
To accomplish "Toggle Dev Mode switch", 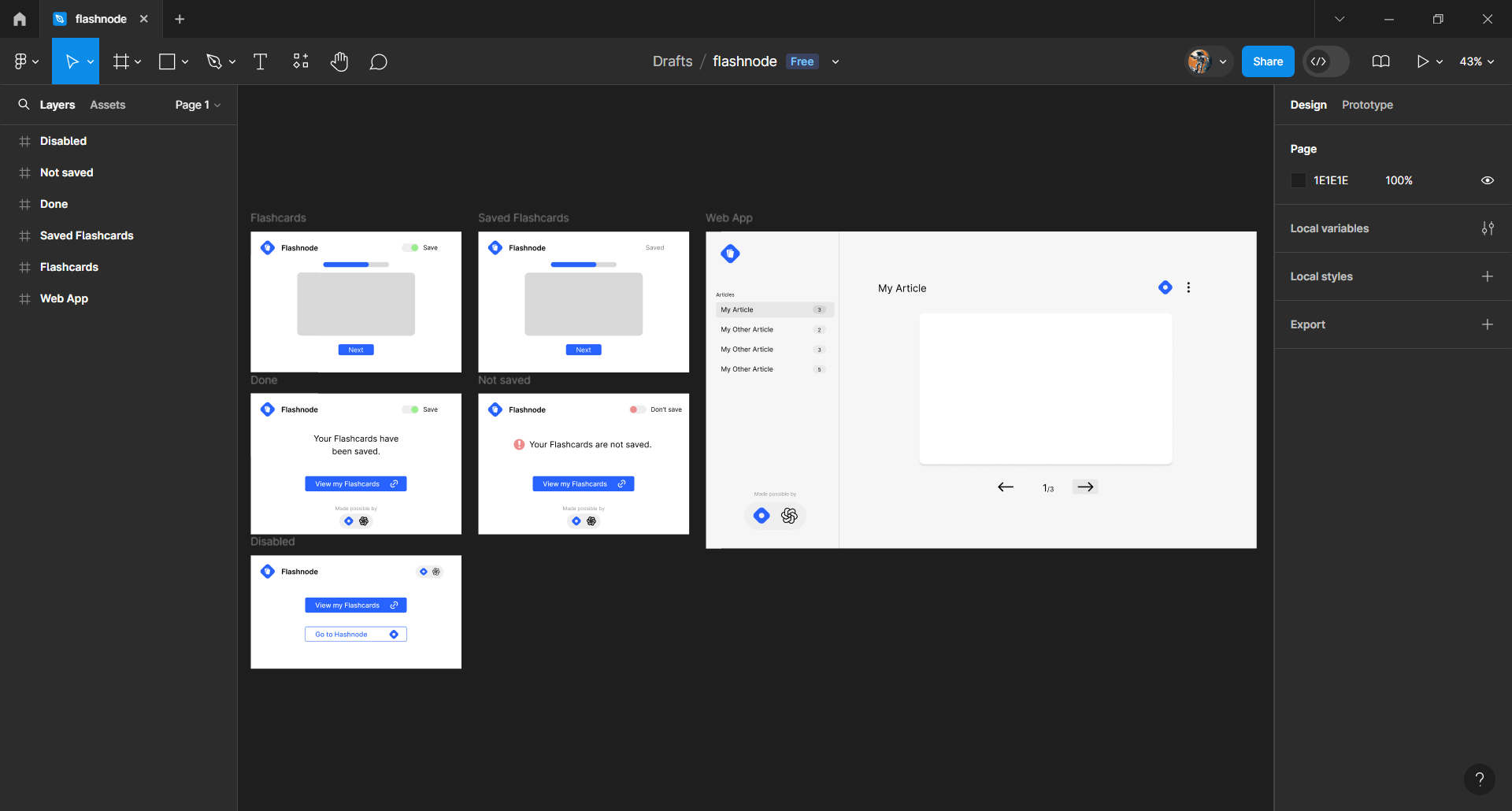I will (x=1325, y=61).
